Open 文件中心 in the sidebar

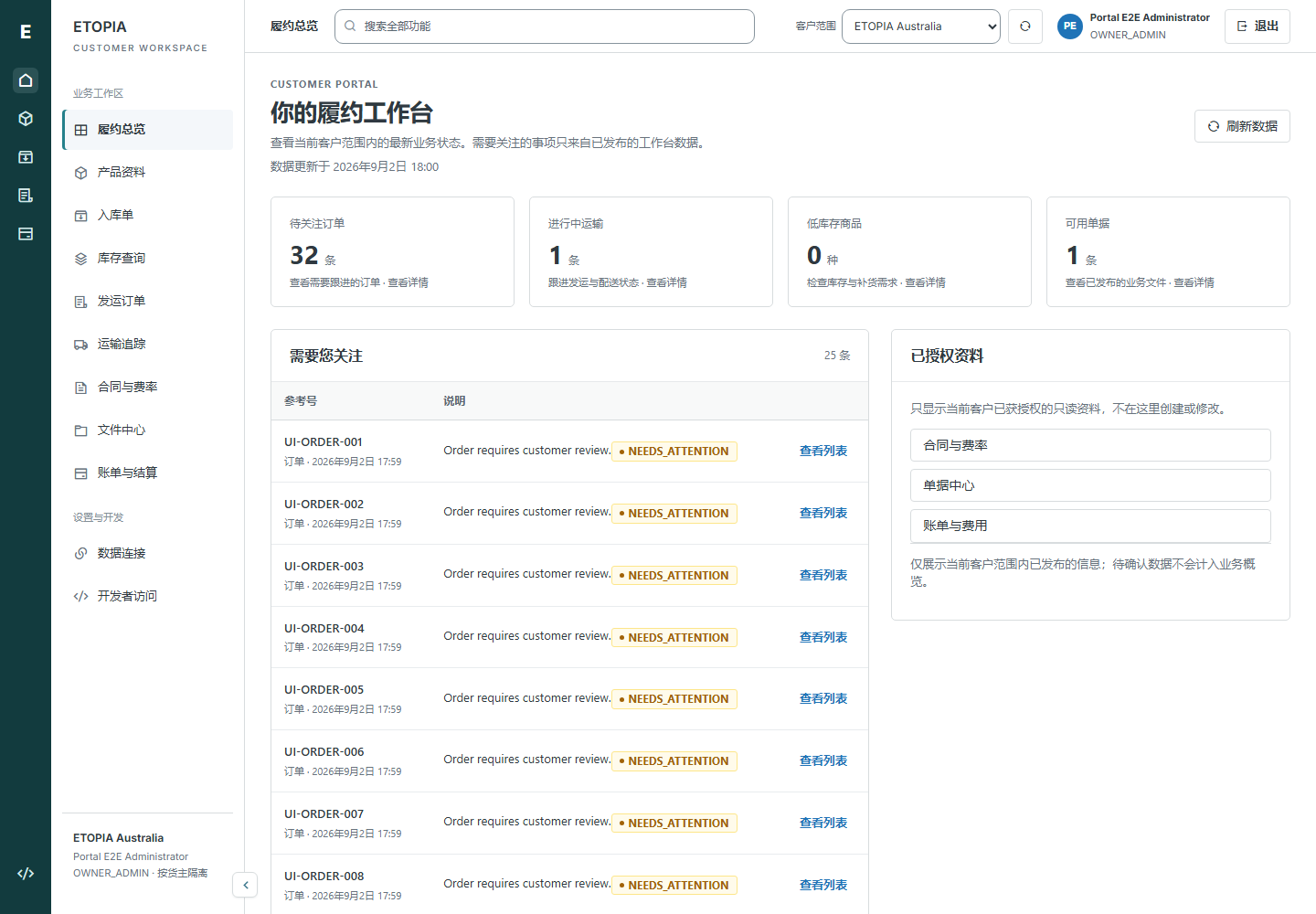pos(147,430)
